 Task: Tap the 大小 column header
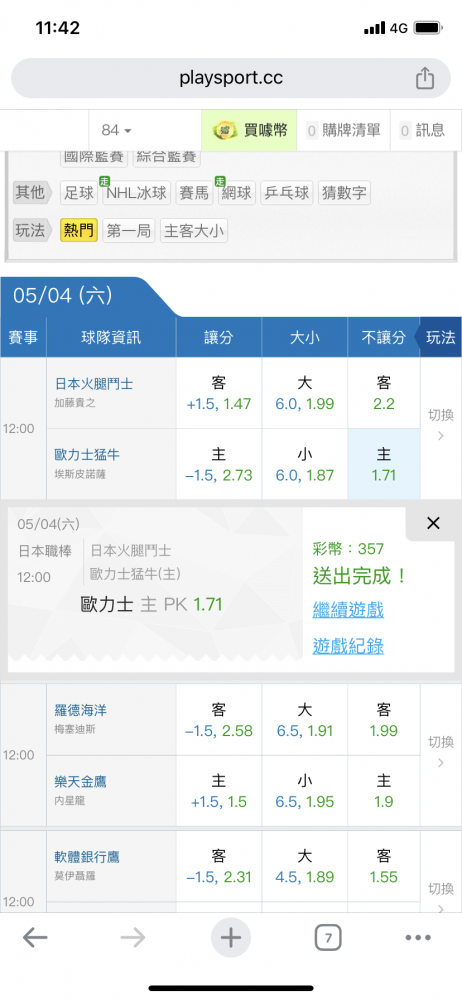coord(304,338)
